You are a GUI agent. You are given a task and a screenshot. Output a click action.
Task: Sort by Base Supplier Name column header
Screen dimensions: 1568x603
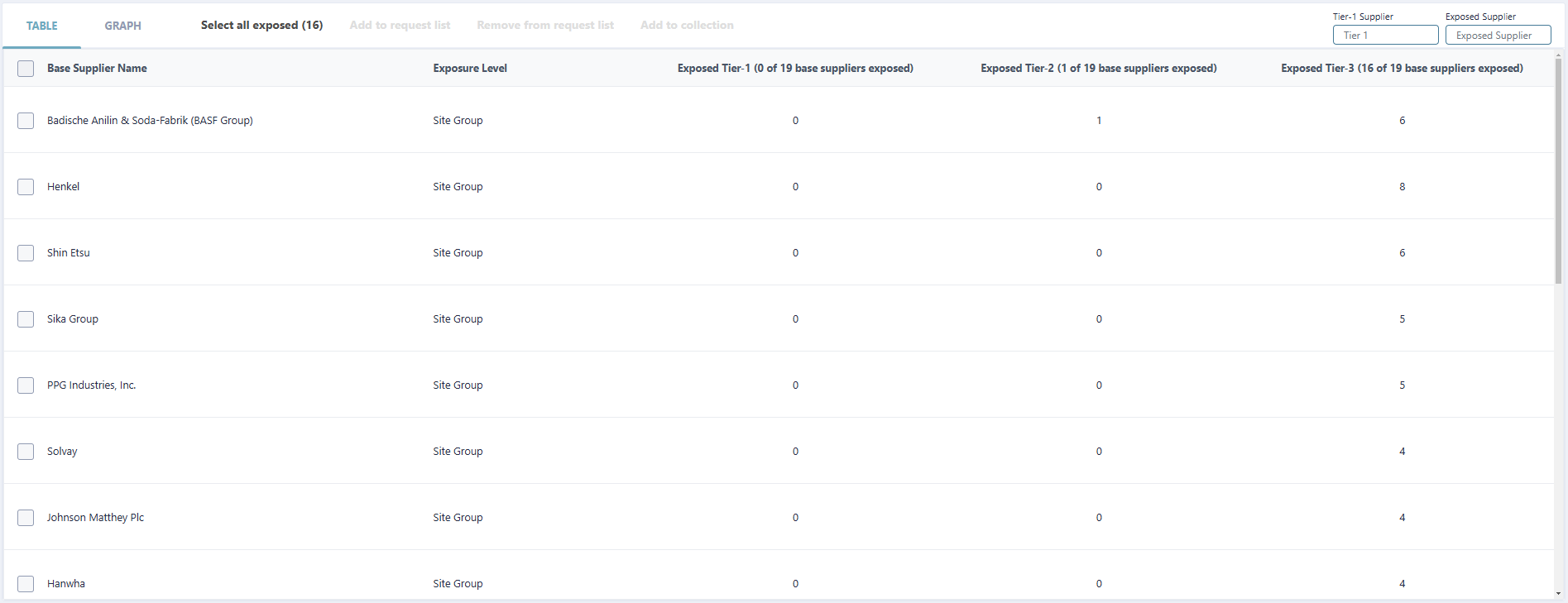click(x=97, y=68)
